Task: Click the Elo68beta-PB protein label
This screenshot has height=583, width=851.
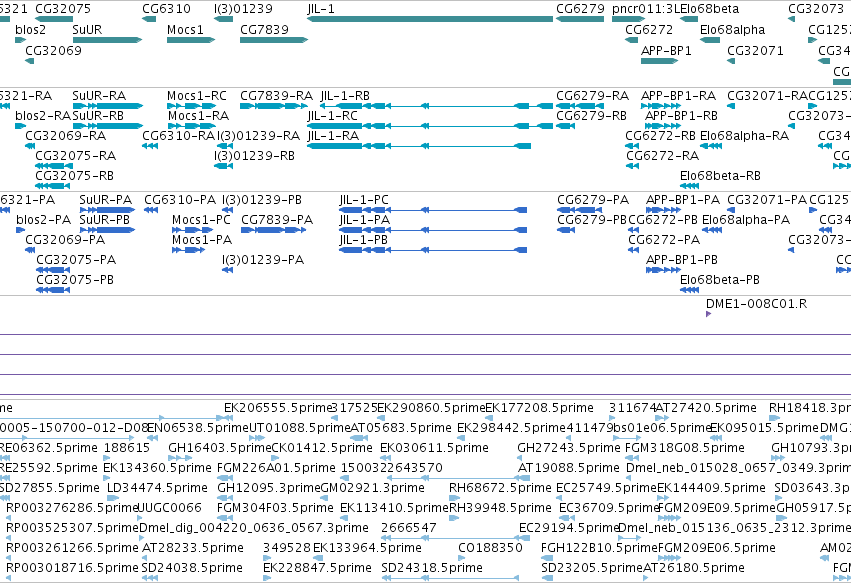Action: pyautogui.click(x=720, y=280)
